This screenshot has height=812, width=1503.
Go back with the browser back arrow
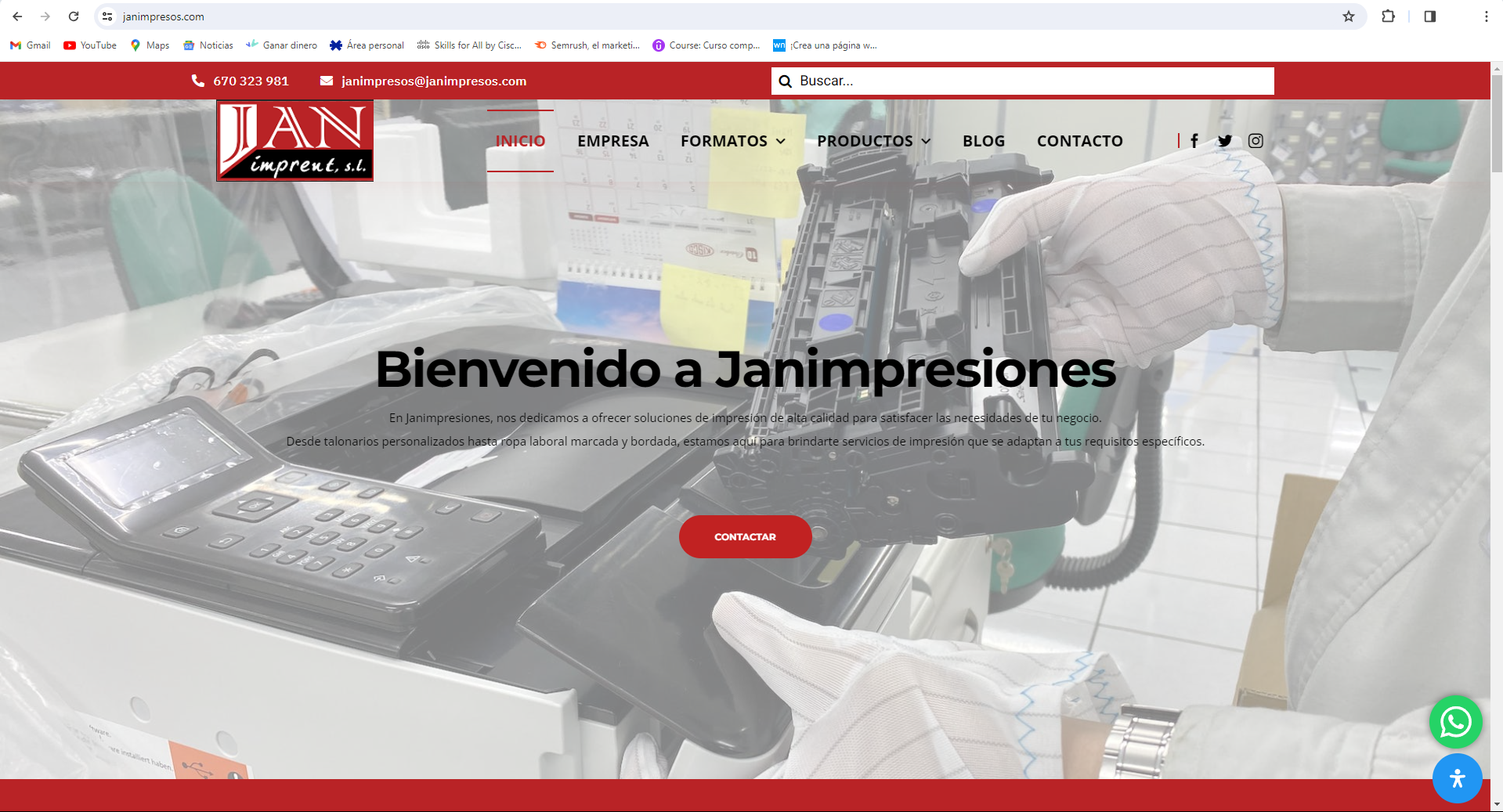tap(17, 16)
